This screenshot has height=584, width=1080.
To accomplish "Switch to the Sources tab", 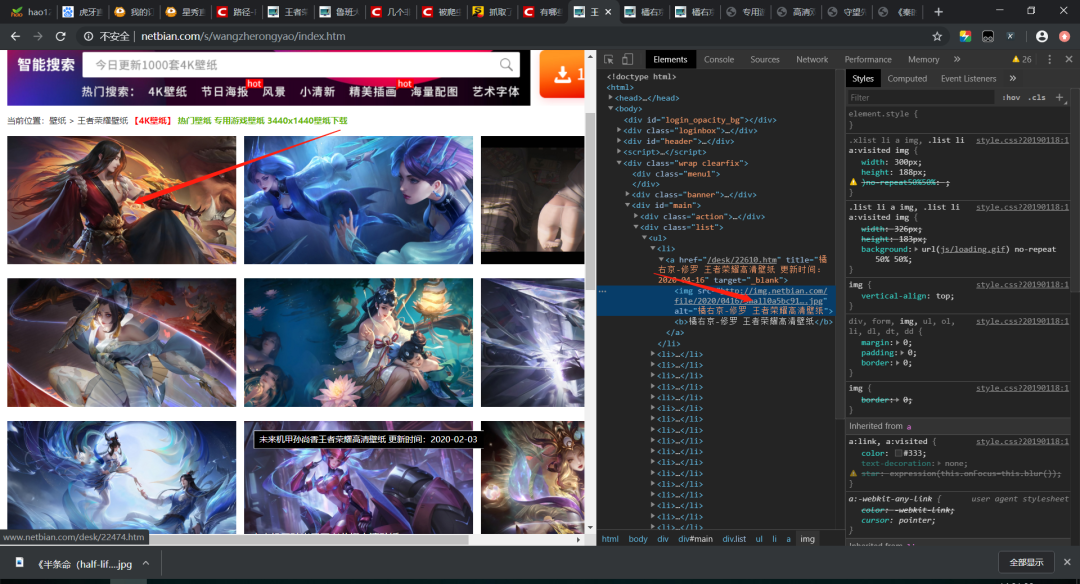I will pyautogui.click(x=765, y=59).
